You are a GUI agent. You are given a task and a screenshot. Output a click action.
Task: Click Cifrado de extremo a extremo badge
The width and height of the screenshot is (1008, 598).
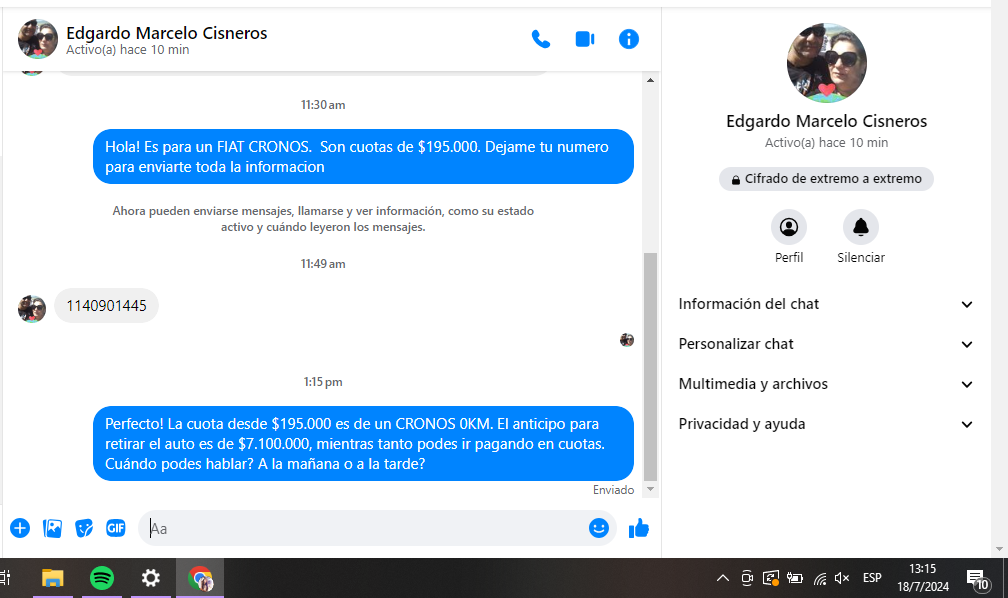tap(826, 179)
